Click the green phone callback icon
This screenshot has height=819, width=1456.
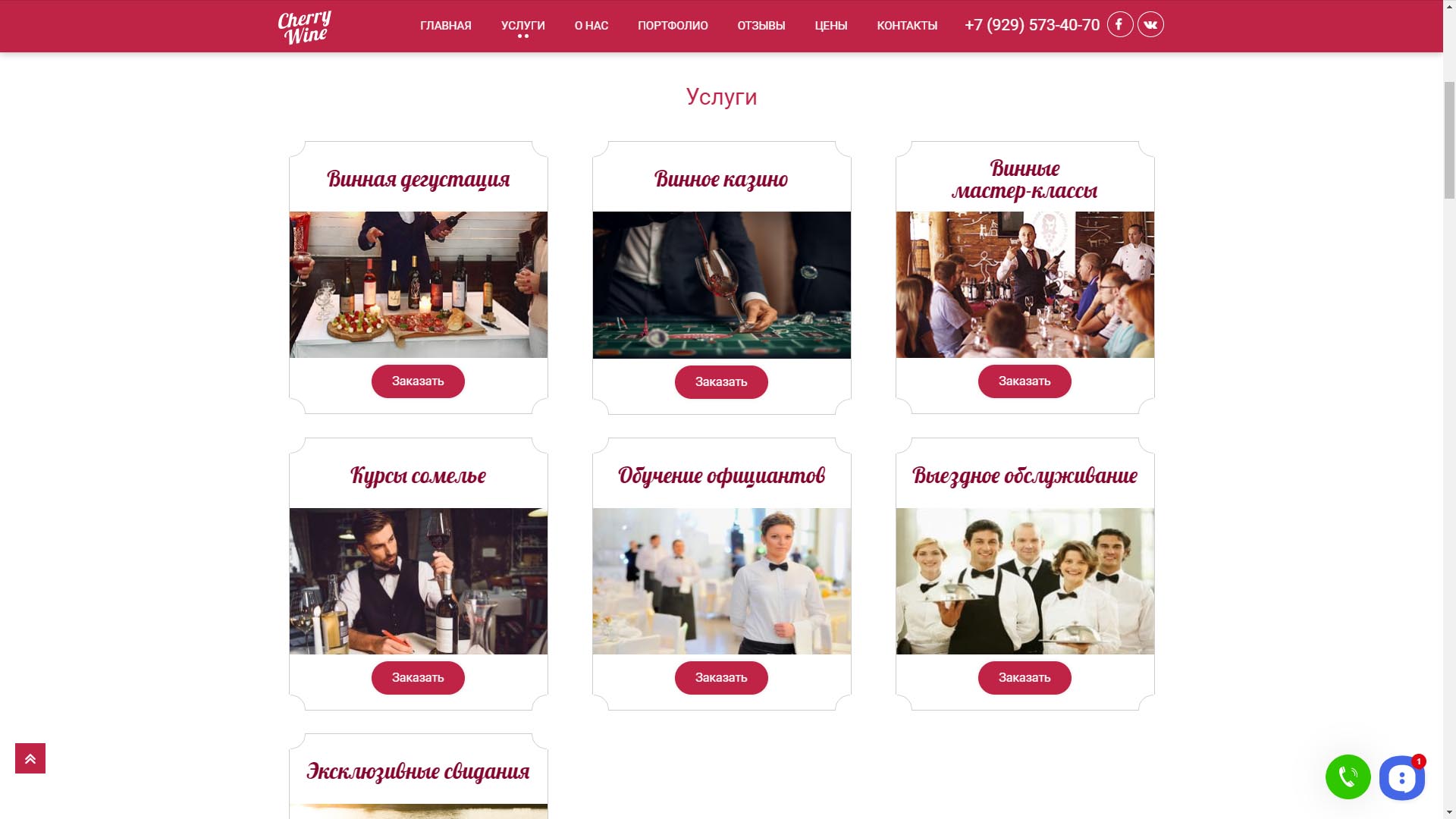pyautogui.click(x=1348, y=777)
